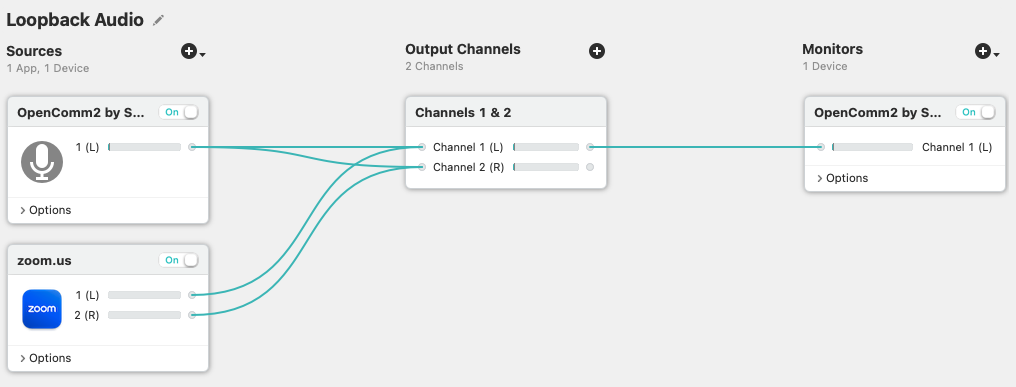Click the monitor's input connector port
The height and width of the screenshot is (387, 1016).
[x=821, y=147]
